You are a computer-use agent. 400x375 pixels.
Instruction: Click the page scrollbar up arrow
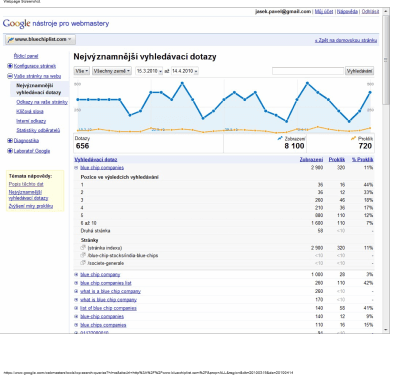386,11
